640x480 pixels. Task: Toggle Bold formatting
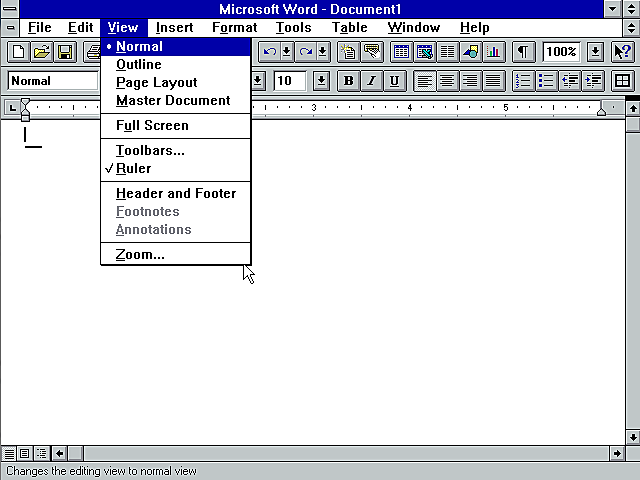coord(349,81)
